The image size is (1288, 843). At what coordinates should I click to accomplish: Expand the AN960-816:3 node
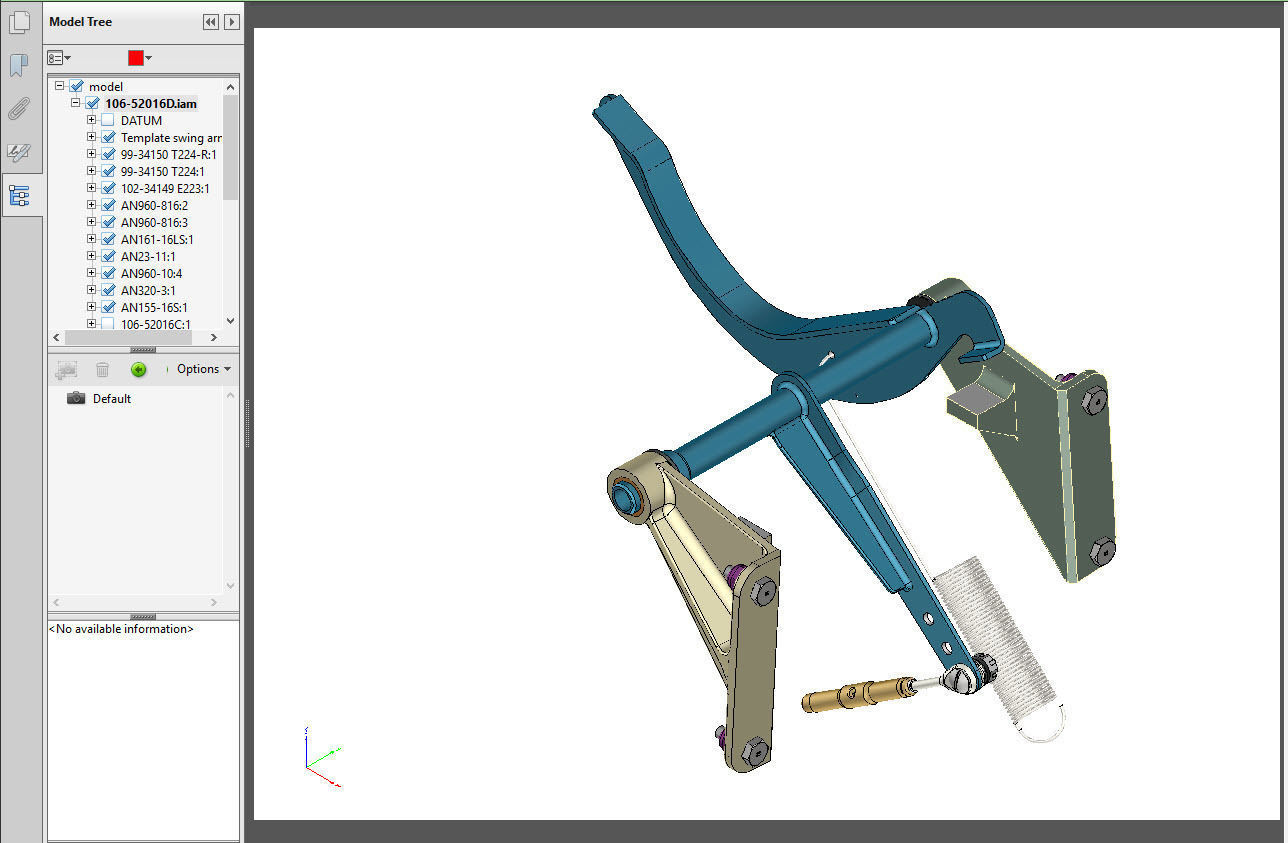[x=92, y=222]
